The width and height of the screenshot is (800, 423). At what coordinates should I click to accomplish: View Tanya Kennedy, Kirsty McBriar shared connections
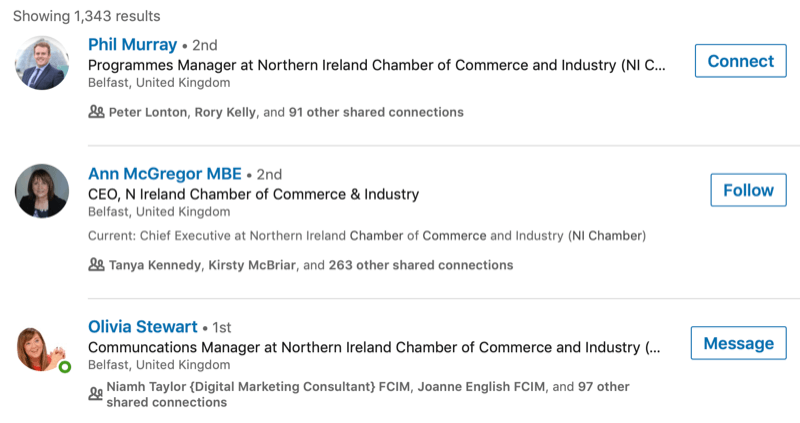pos(311,265)
